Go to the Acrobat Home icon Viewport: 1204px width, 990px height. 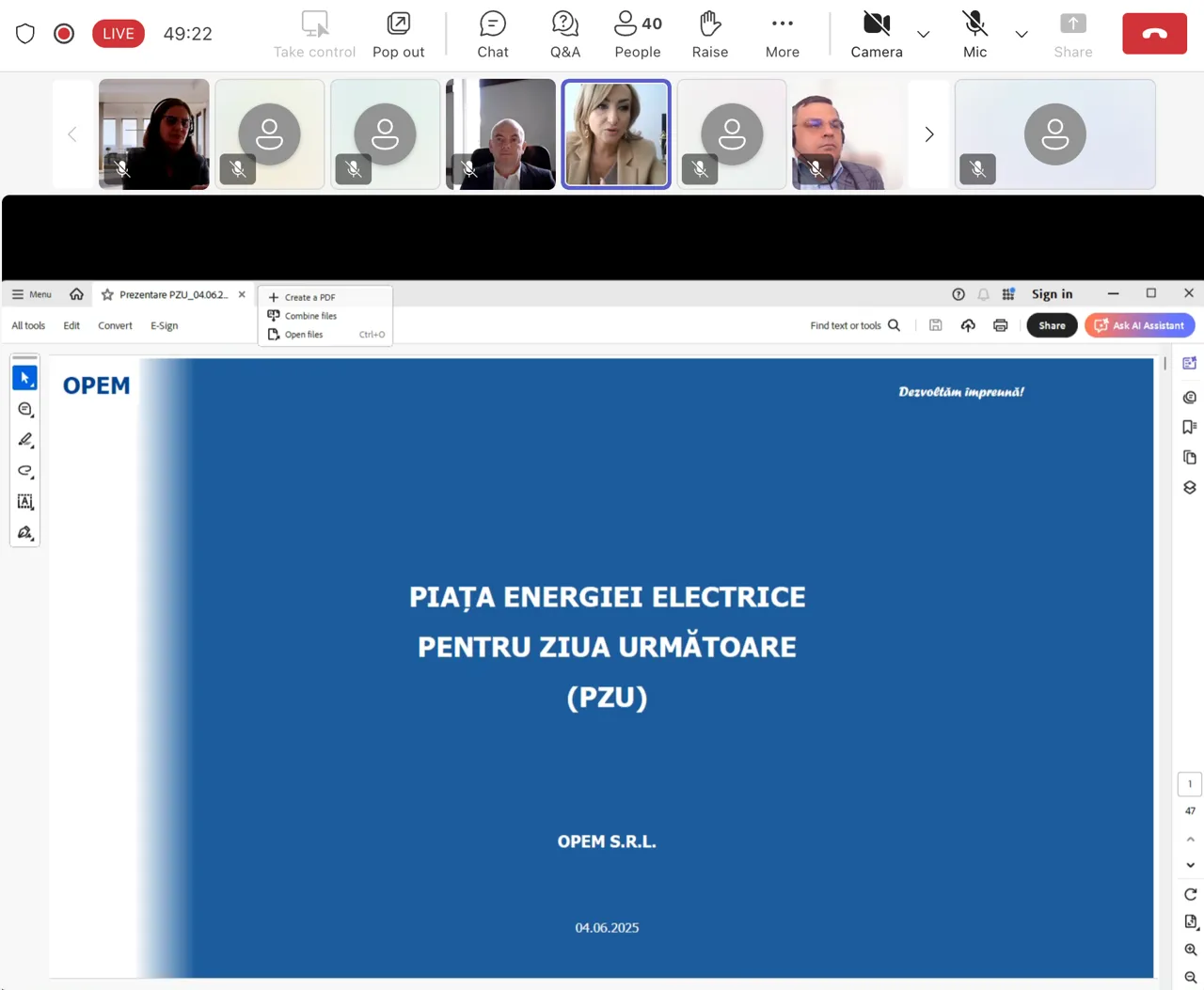pyautogui.click(x=77, y=294)
